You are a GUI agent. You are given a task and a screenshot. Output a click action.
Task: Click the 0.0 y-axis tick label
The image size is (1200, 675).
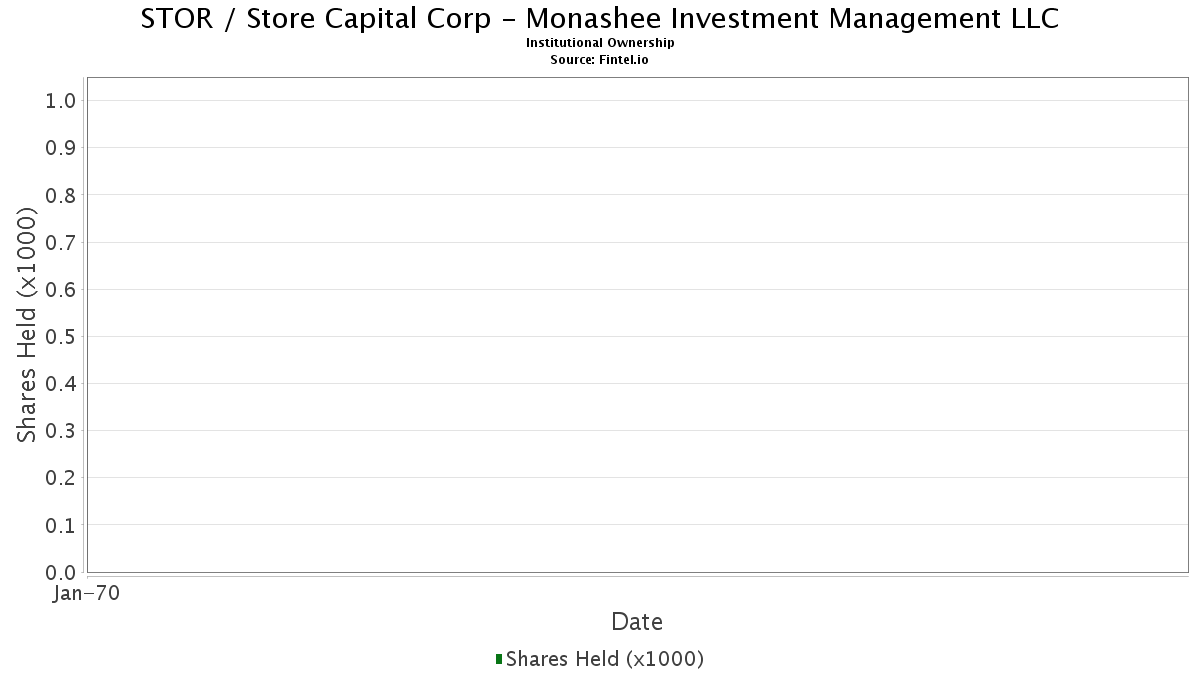[x=61, y=572]
